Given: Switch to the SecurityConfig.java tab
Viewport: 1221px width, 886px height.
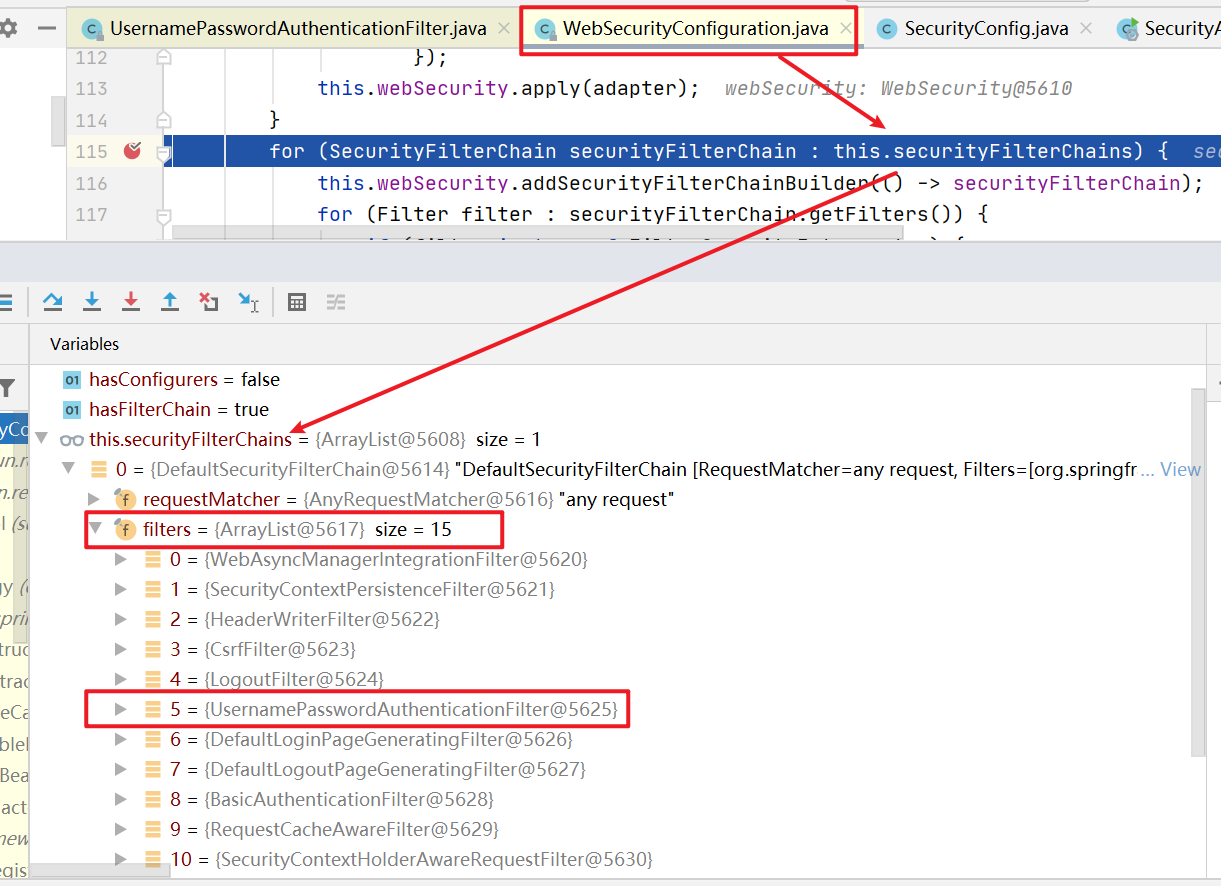Looking at the screenshot, I should [x=985, y=28].
